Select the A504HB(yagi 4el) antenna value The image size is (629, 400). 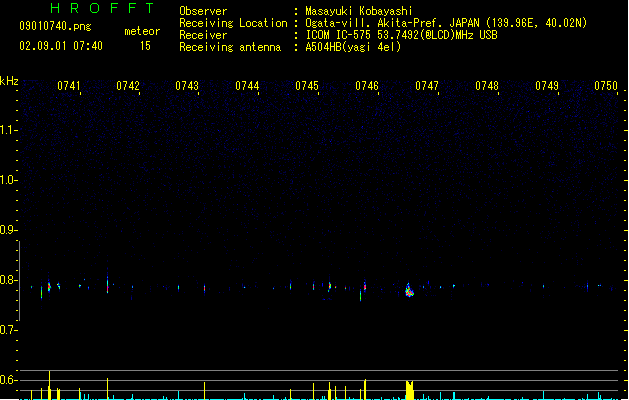click(353, 47)
